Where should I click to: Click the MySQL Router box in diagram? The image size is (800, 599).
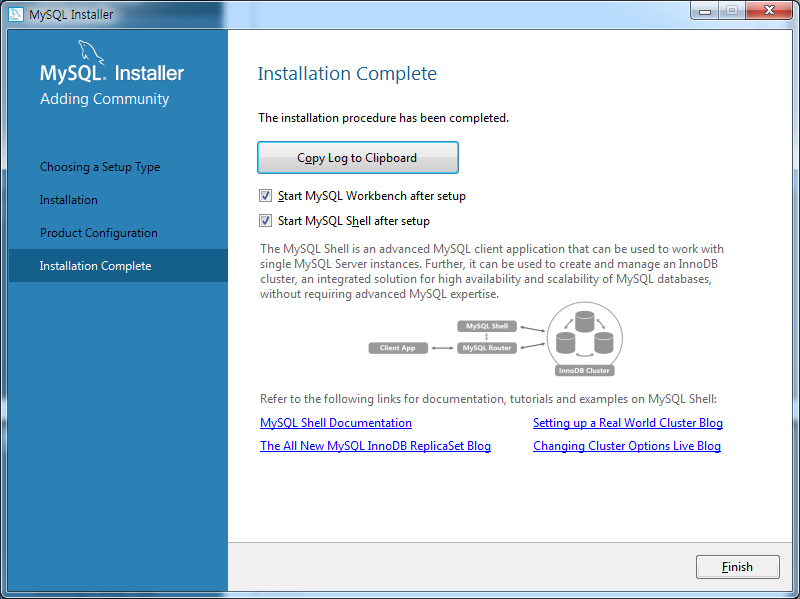tap(487, 348)
